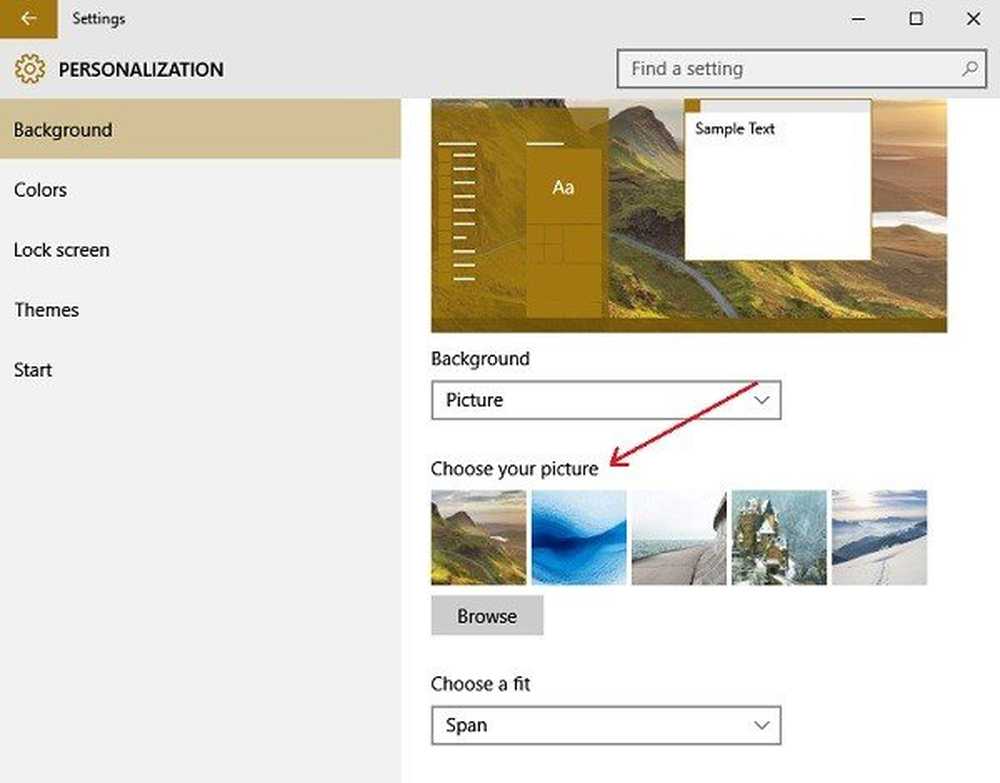The height and width of the screenshot is (783, 1000).
Task: Choose the snowy mountain slope picture
Action: 879,537
